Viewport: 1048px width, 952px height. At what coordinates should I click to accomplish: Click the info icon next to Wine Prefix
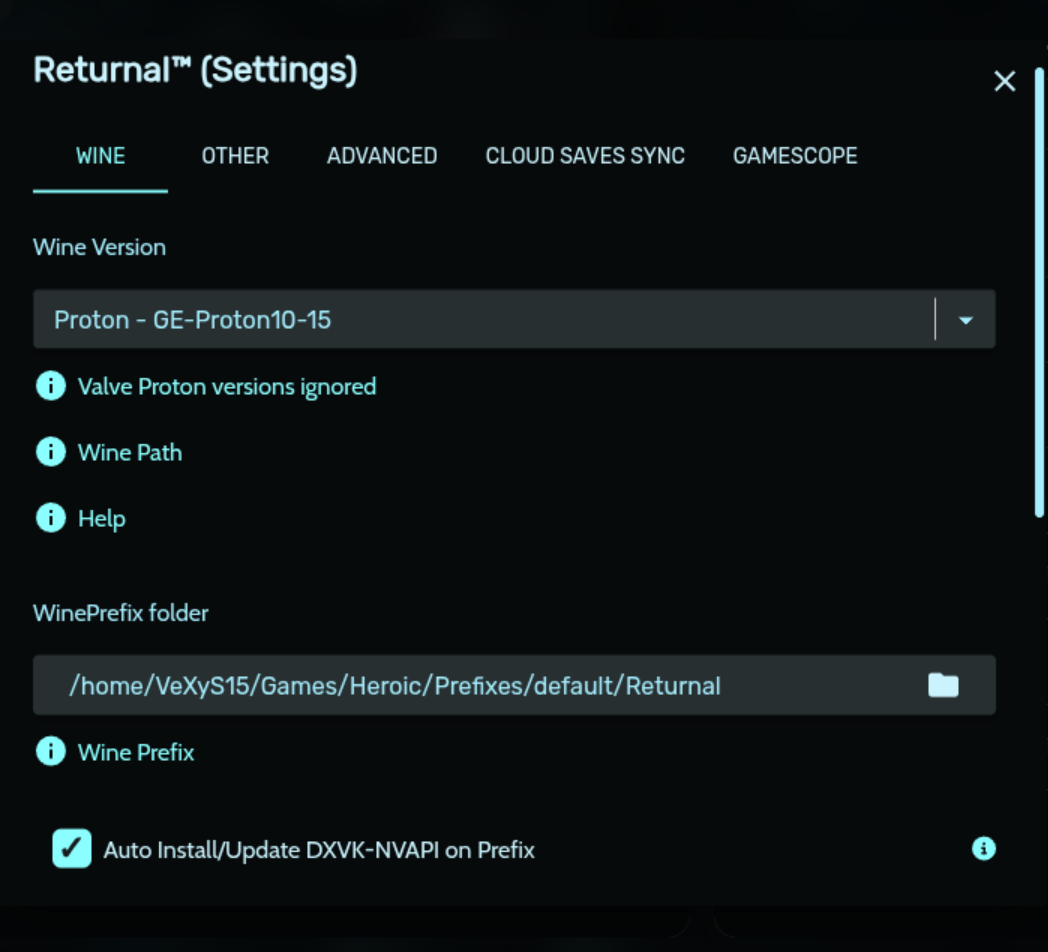click(50, 752)
